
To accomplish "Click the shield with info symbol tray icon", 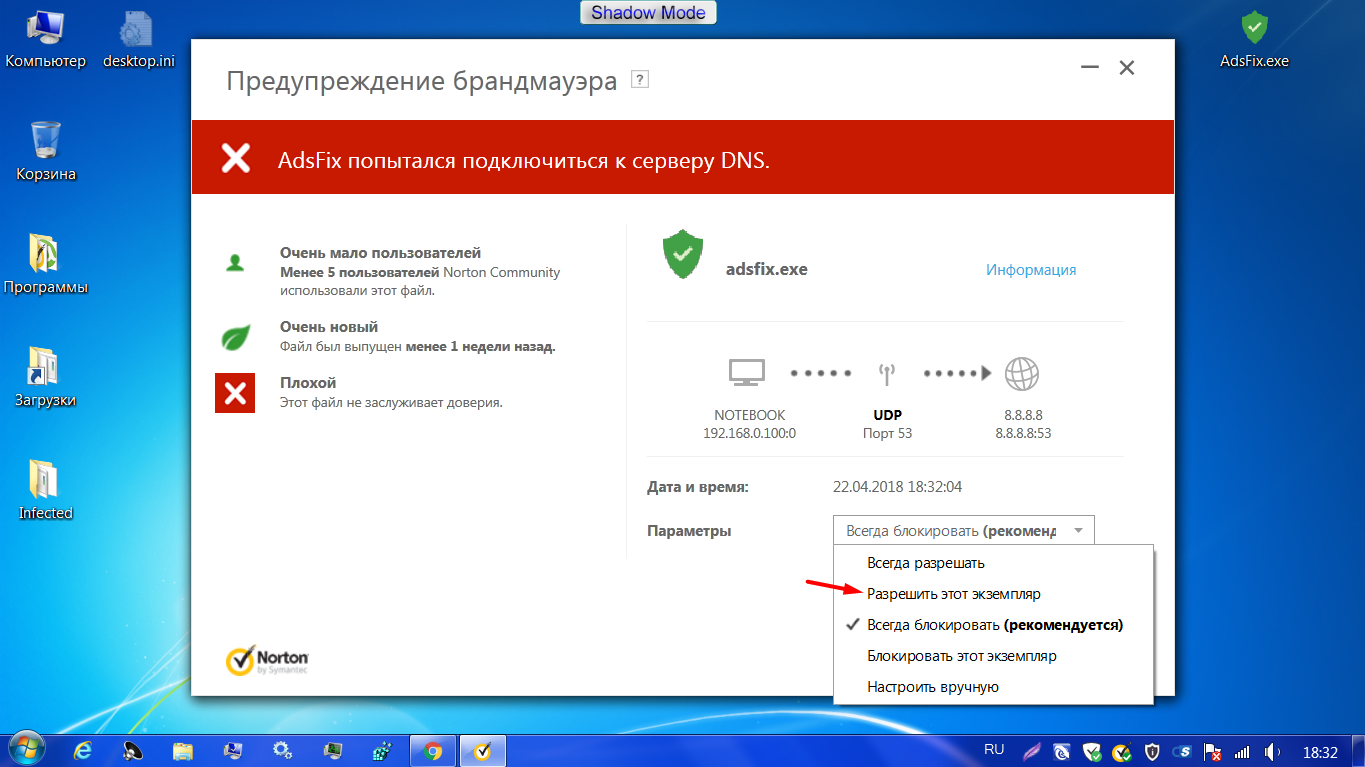I will click(x=1152, y=752).
